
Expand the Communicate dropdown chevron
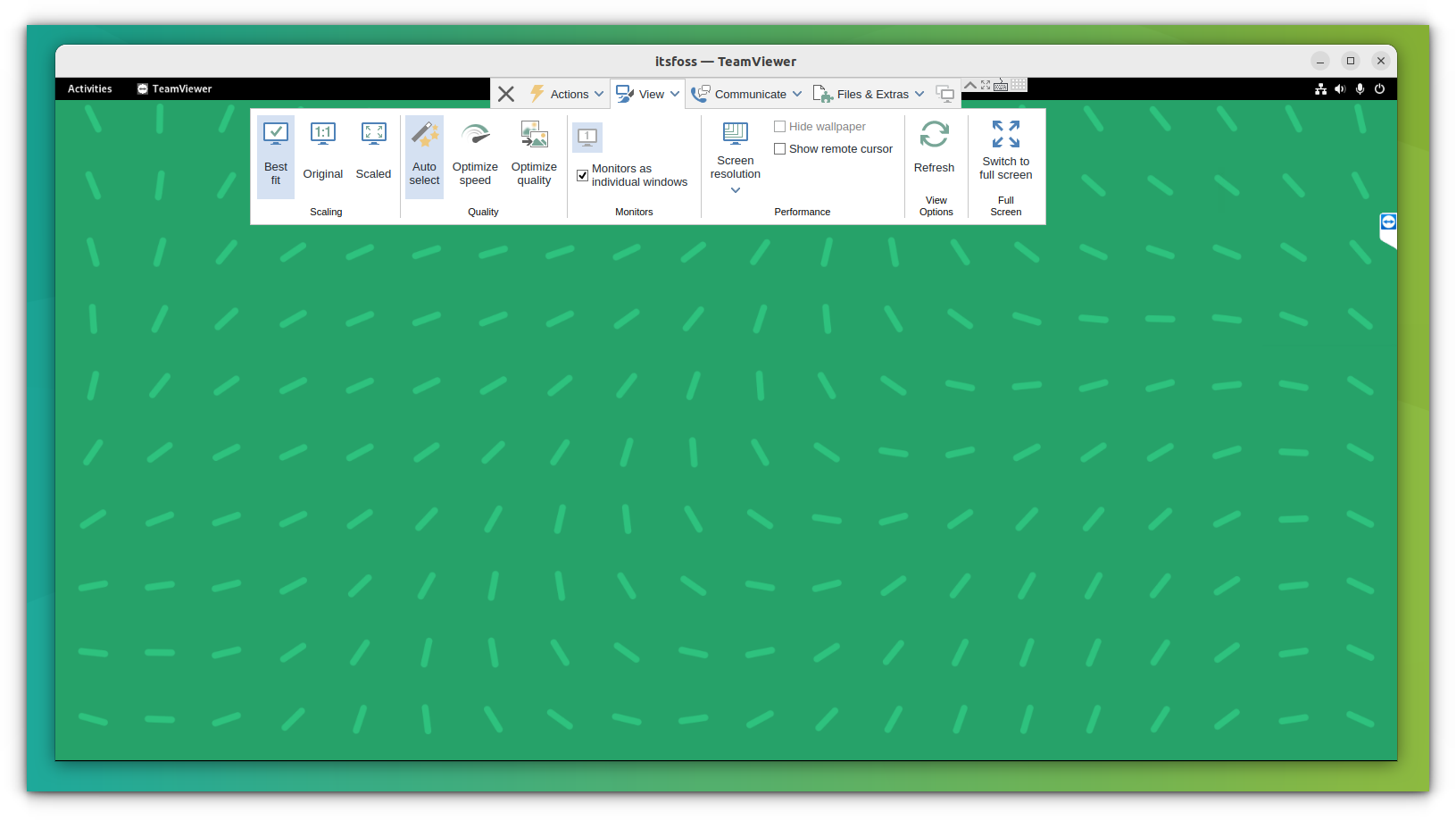(x=797, y=94)
